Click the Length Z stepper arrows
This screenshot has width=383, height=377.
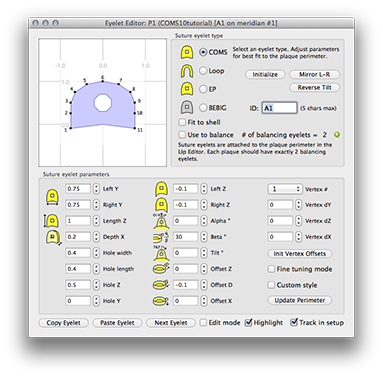pyautogui.click(x=96, y=221)
